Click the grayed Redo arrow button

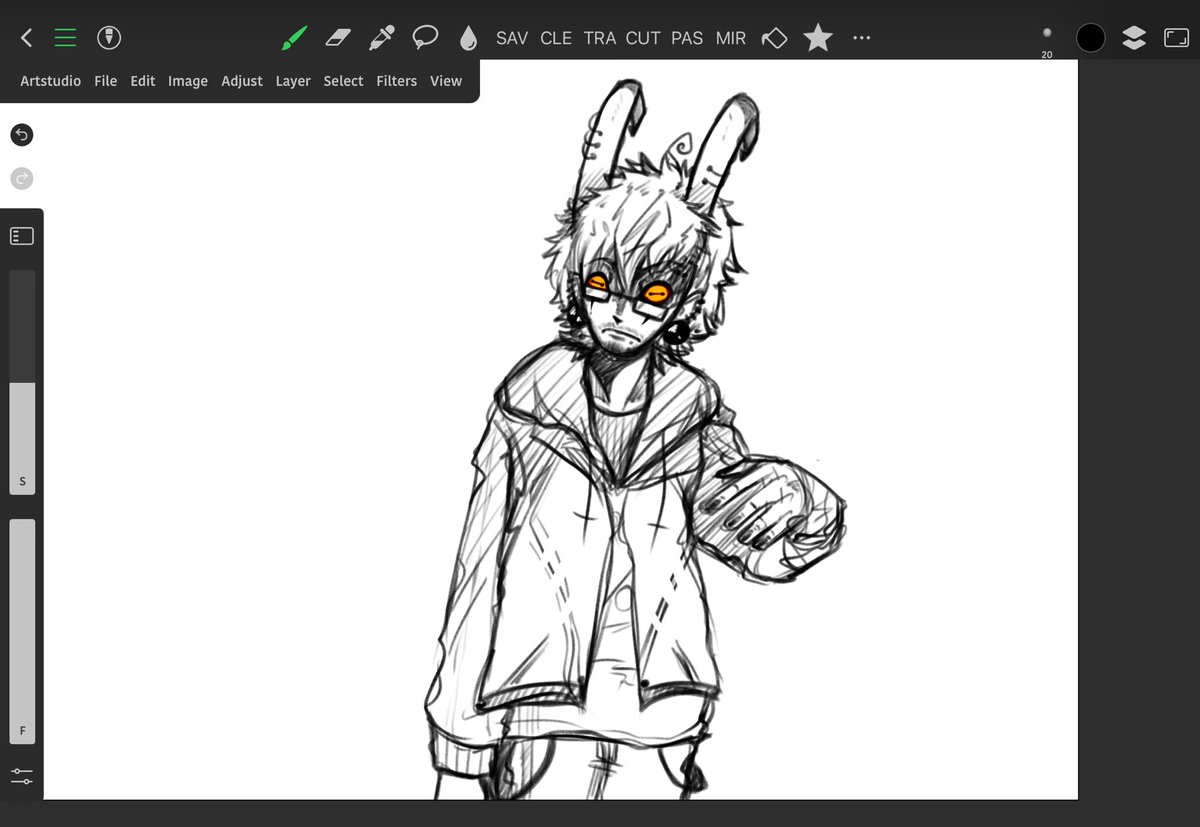coord(22,179)
